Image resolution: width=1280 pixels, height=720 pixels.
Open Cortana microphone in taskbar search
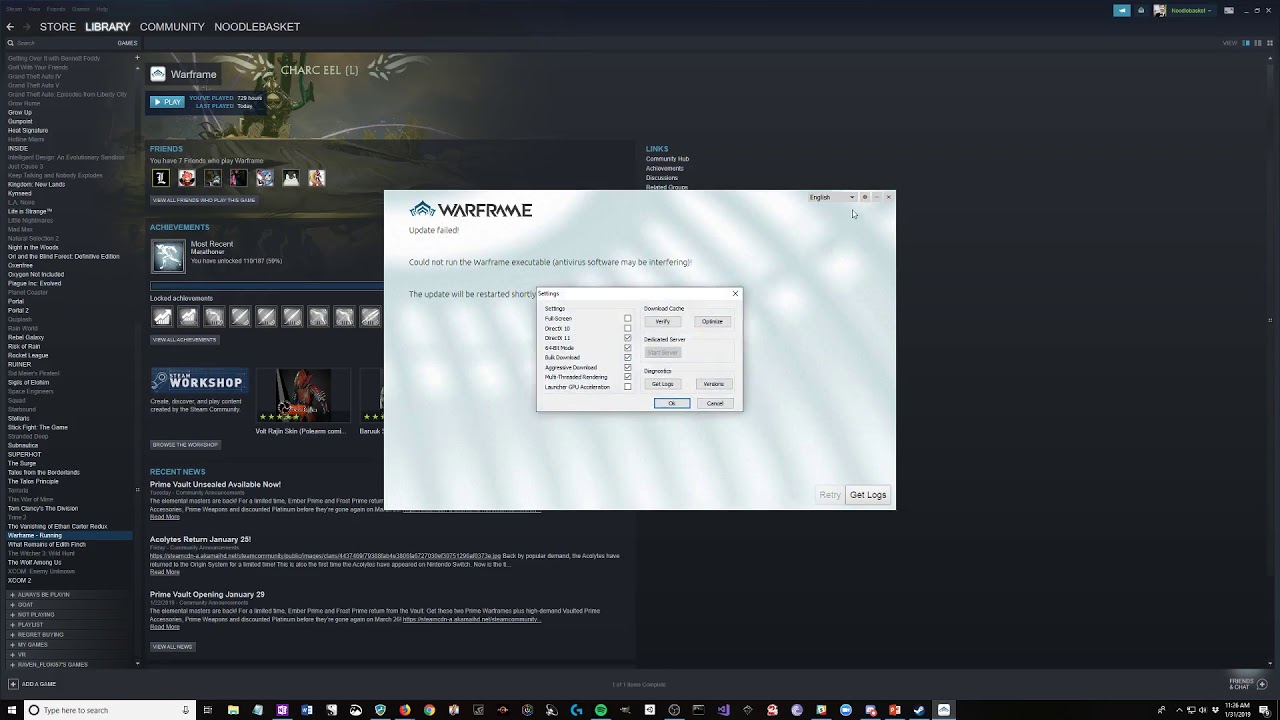(186, 710)
